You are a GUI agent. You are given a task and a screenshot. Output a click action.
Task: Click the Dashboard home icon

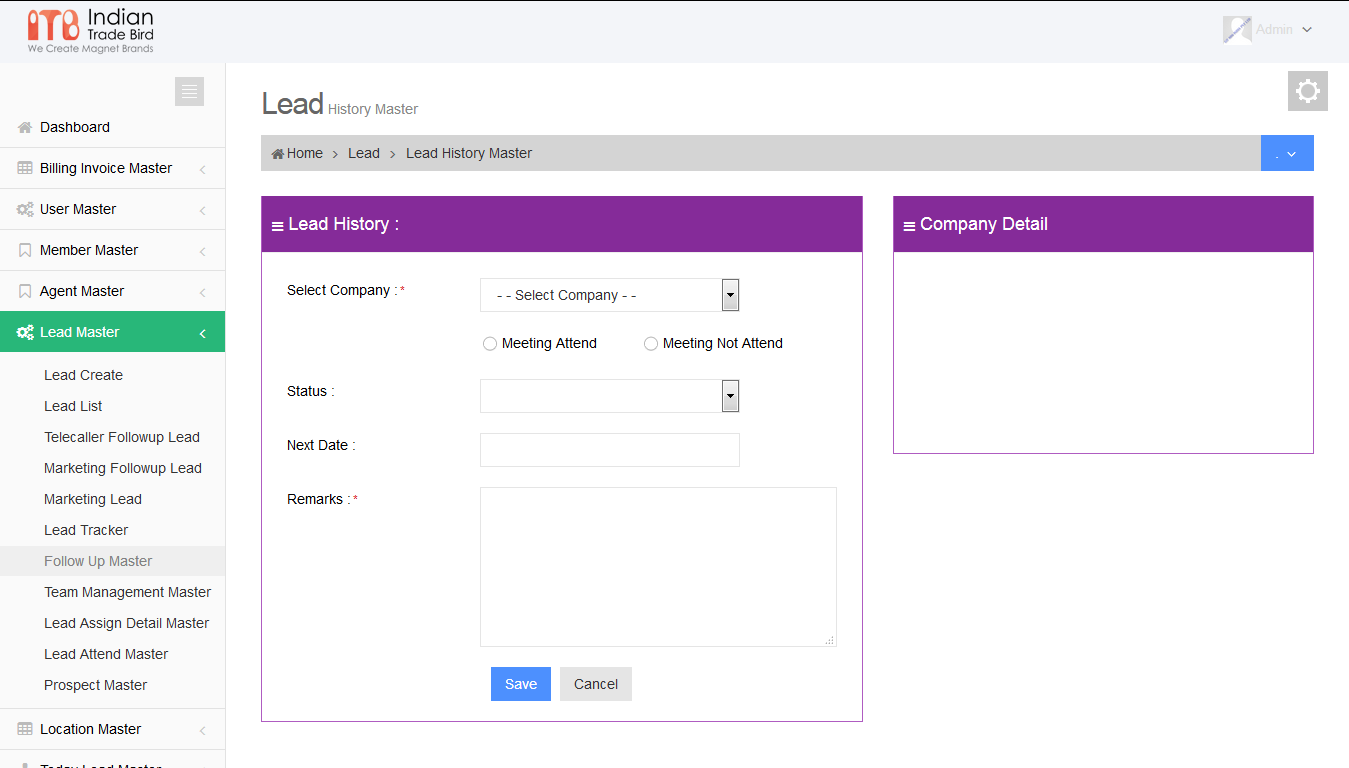click(x=25, y=127)
